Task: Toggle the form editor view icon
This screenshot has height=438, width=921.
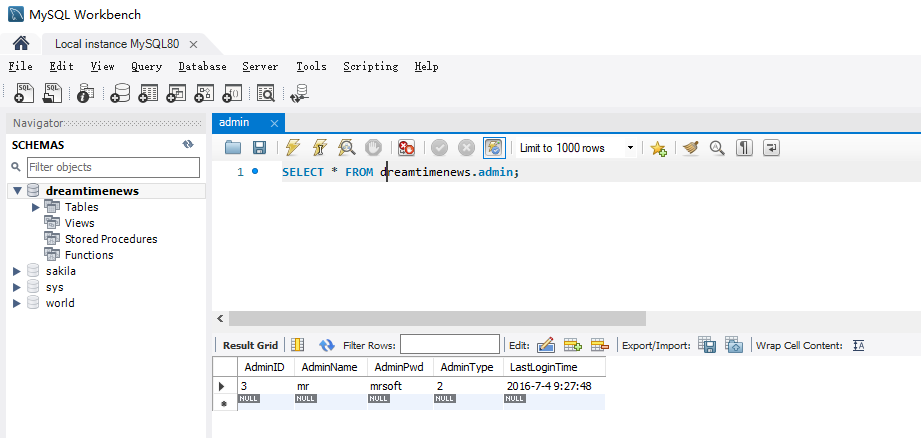Action: 298,345
